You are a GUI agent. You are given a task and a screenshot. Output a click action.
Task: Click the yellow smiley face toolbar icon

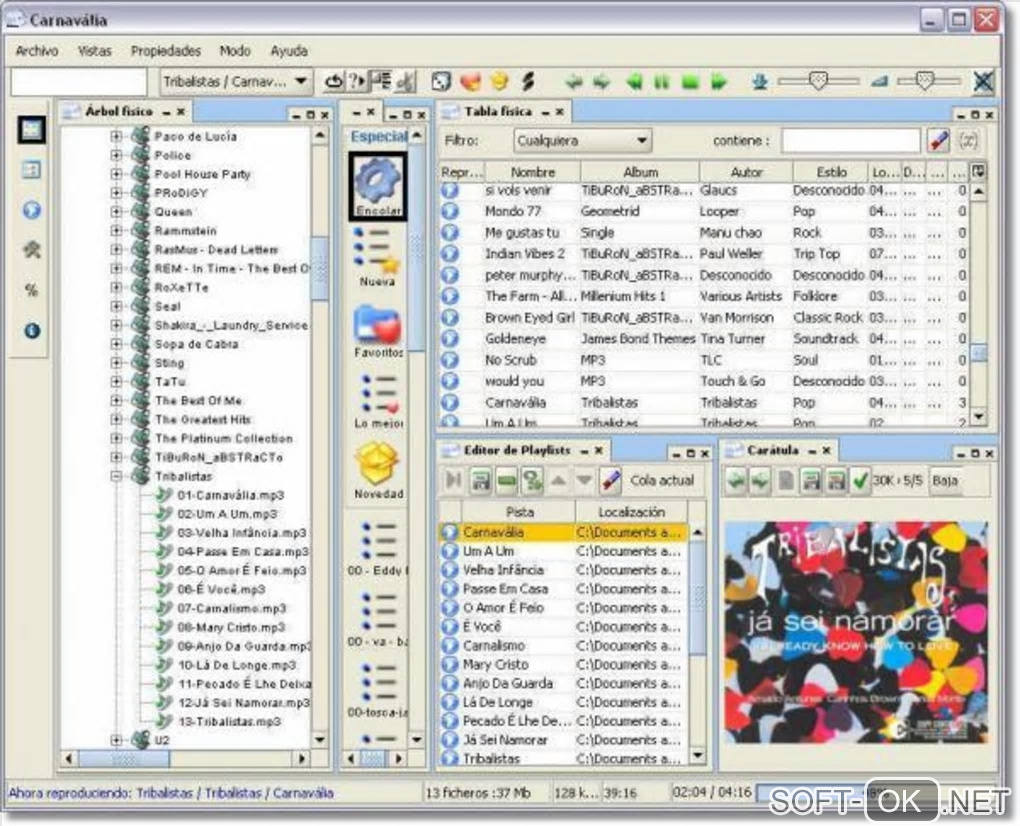pyautogui.click(x=500, y=82)
